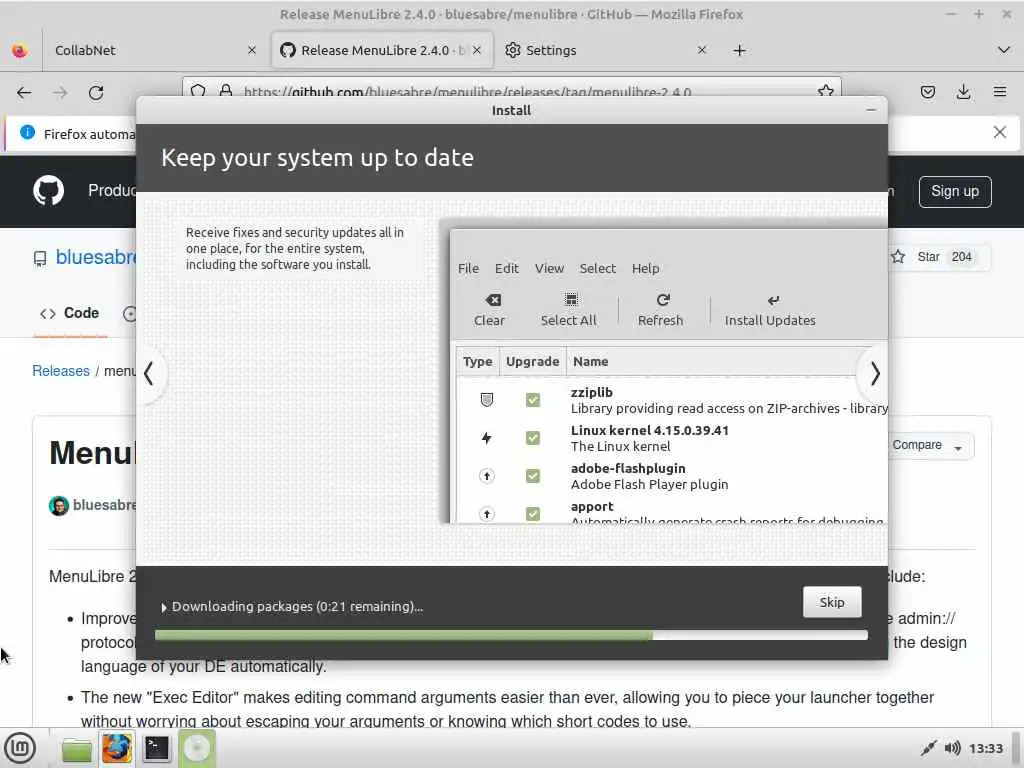Screen dimensions: 1024x768
Task: Skip the installer slideshow download step
Action: 831,602
